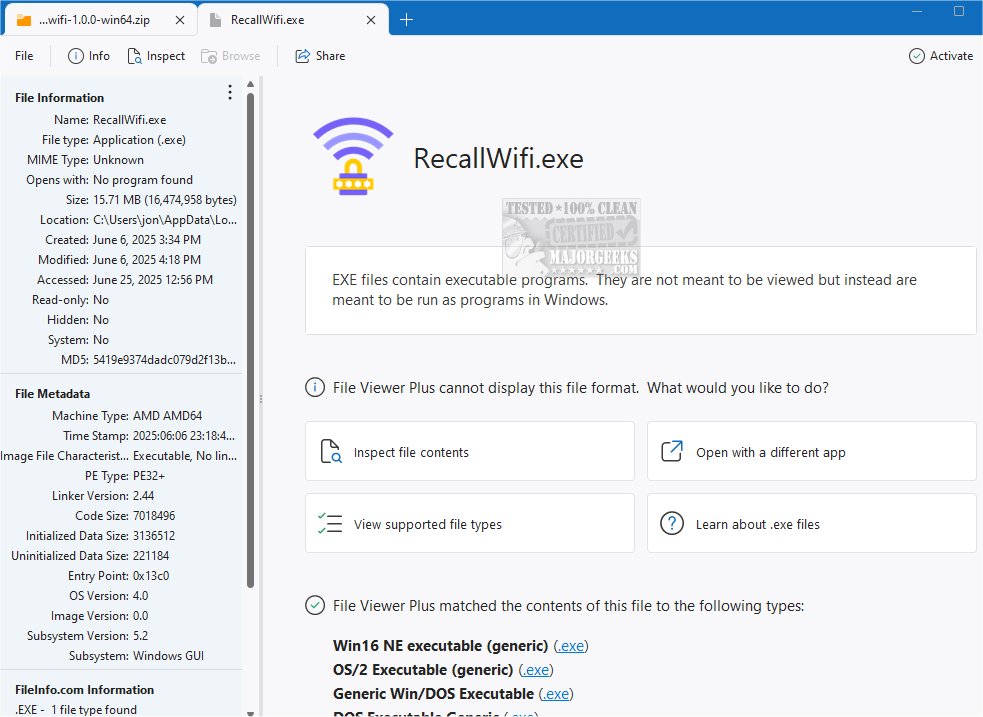This screenshot has width=983, height=717.
Task: Click the Share toolbar button
Action: pyautogui.click(x=320, y=56)
